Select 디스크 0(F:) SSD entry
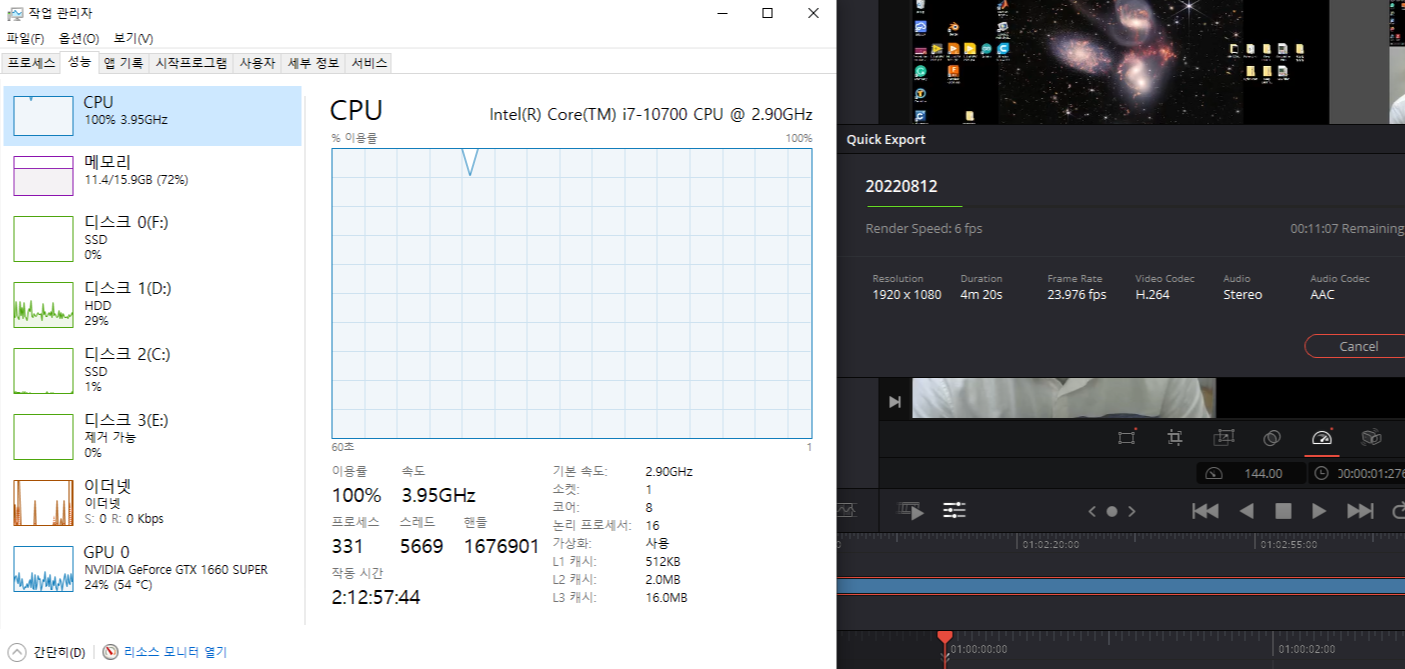The width and height of the screenshot is (1405, 669). point(152,238)
